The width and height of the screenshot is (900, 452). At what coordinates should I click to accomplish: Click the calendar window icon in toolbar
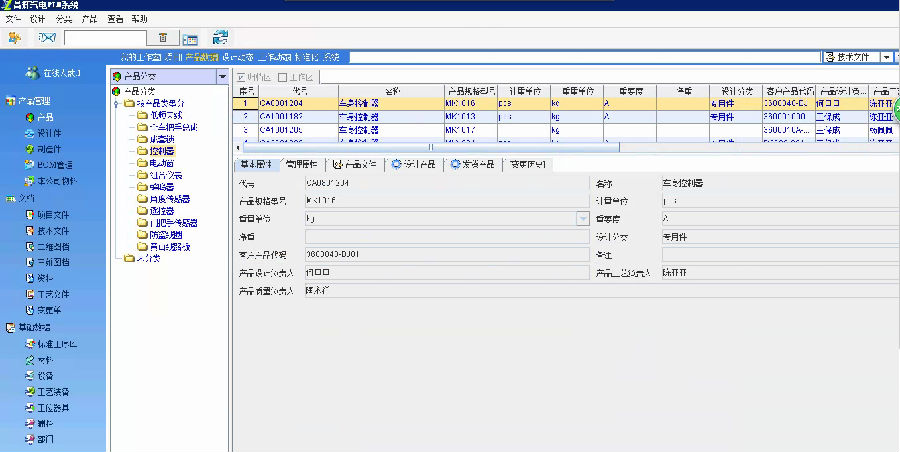click(189, 38)
